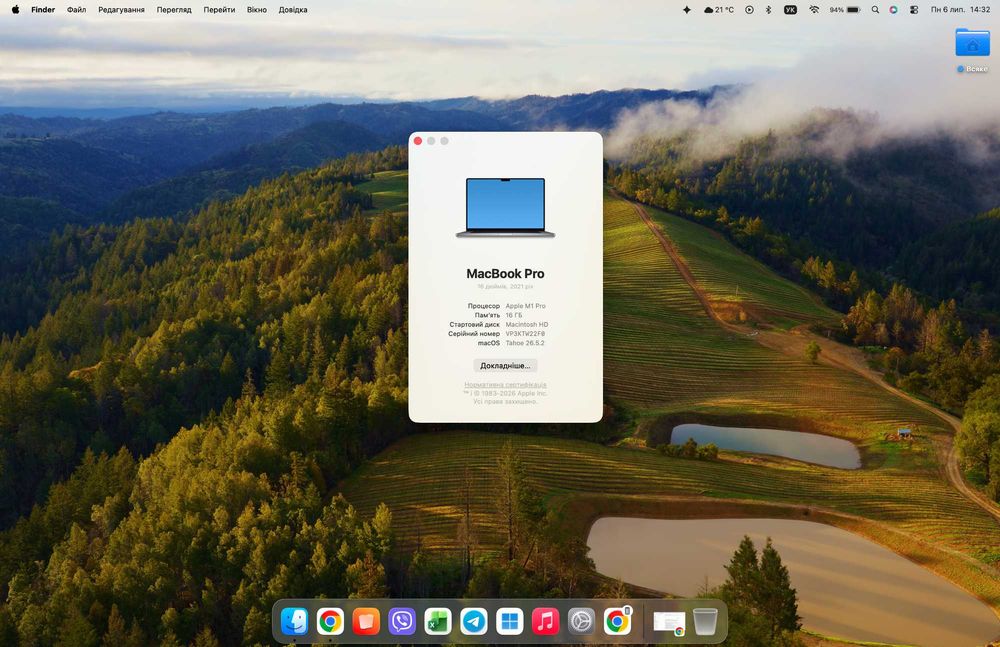Open the Windows app in Dock
This screenshot has width=1000, height=647.
(x=510, y=621)
